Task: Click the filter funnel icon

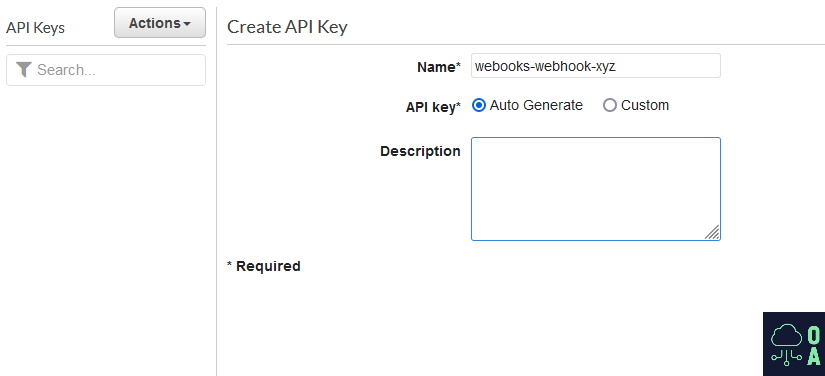Action: 24,69
